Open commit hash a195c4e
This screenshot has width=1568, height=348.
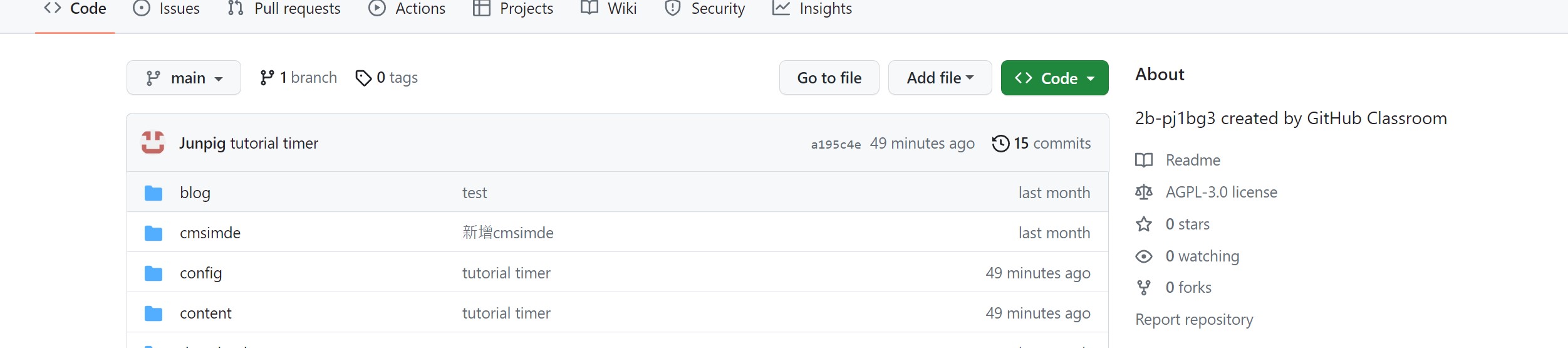coord(836,144)
